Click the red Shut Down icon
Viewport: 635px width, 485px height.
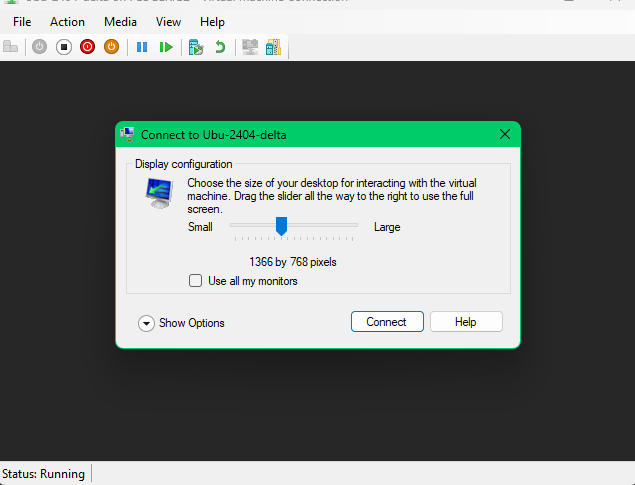[88, 47]
